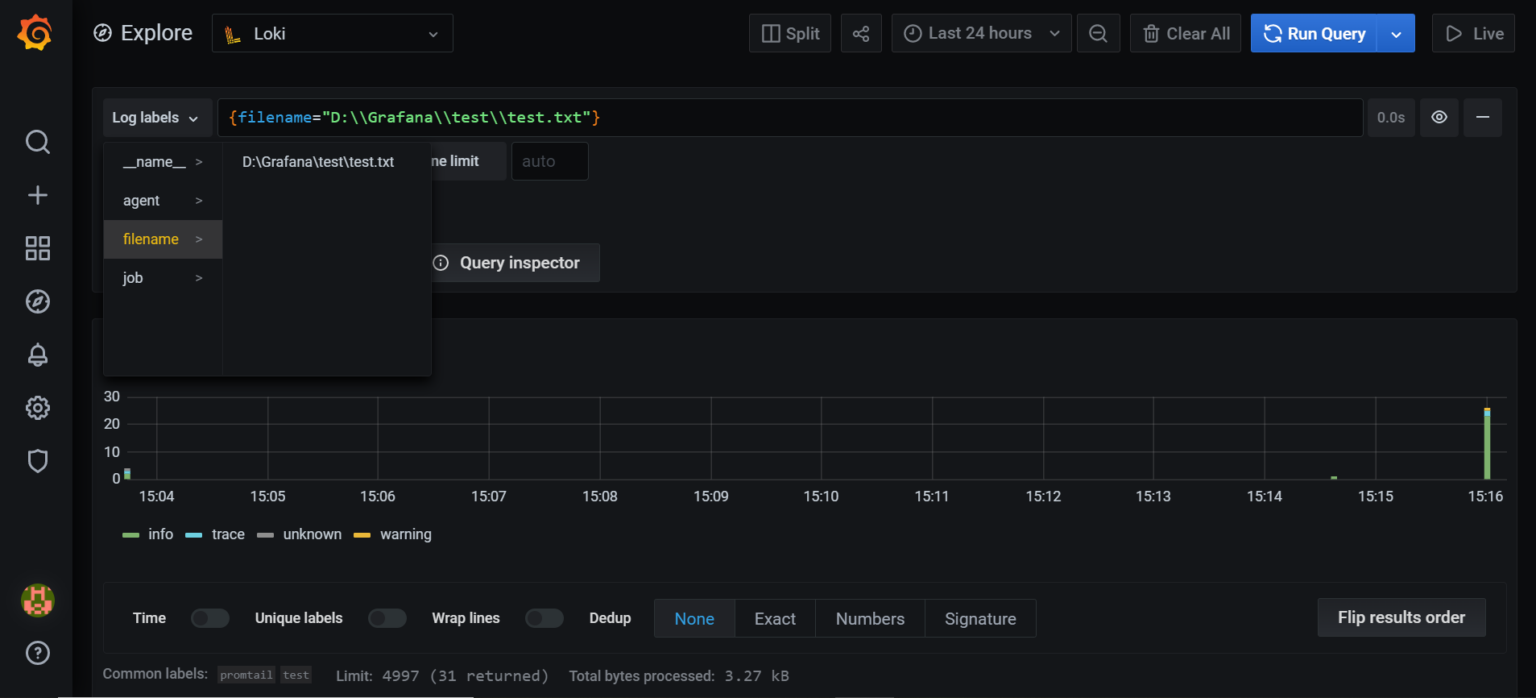
Task: Open the Configuration gear icon
Action: point(37,407)
